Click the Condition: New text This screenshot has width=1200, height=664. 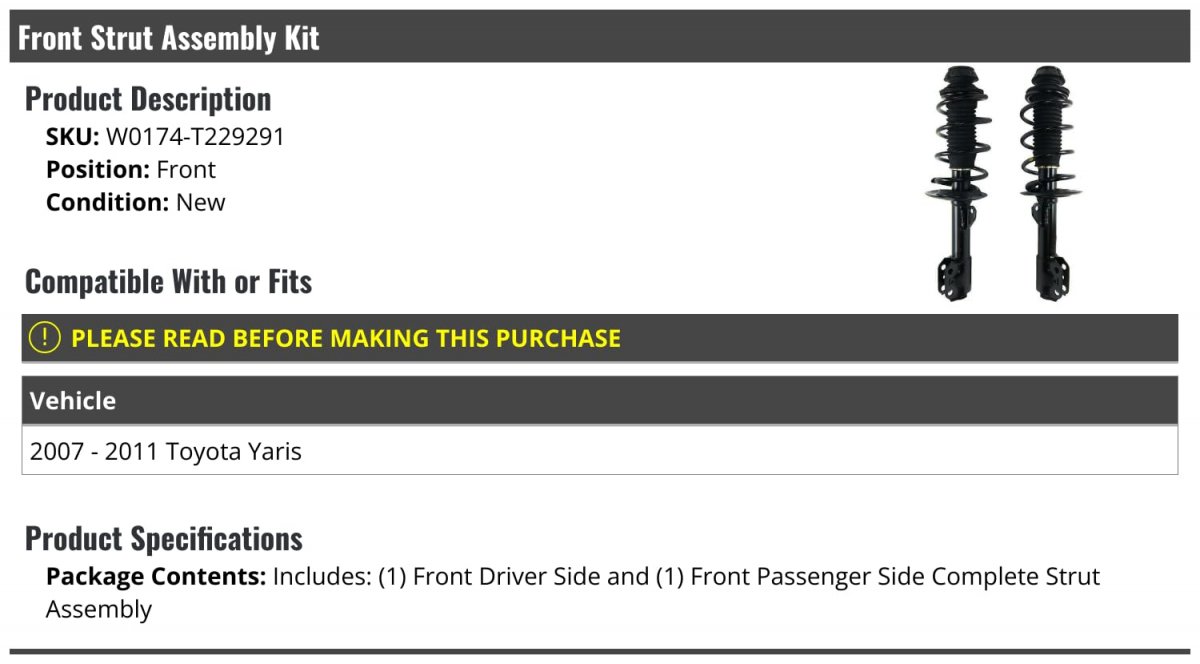pos(136,203)
